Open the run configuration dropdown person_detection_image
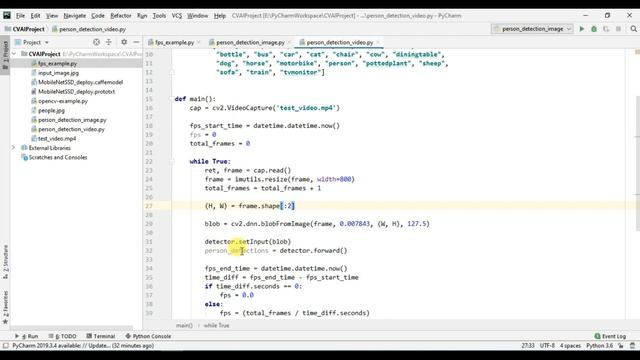This screenshot has width=640, height=360. (x=532, y=29)
